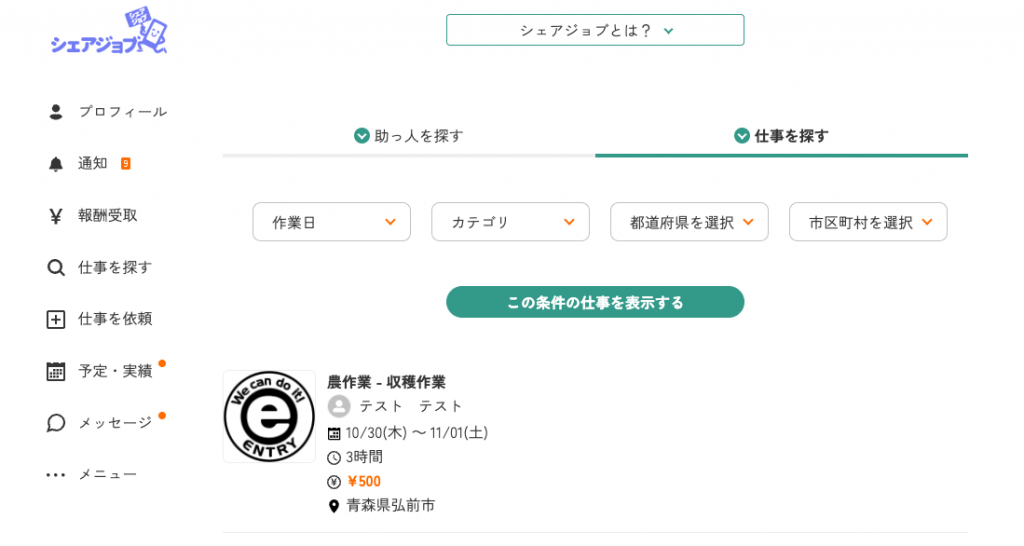This screenshot has width=1024, height=546.
Task: Click the 仕事を依頼 plus icon
Action: (x=56, y=320)
